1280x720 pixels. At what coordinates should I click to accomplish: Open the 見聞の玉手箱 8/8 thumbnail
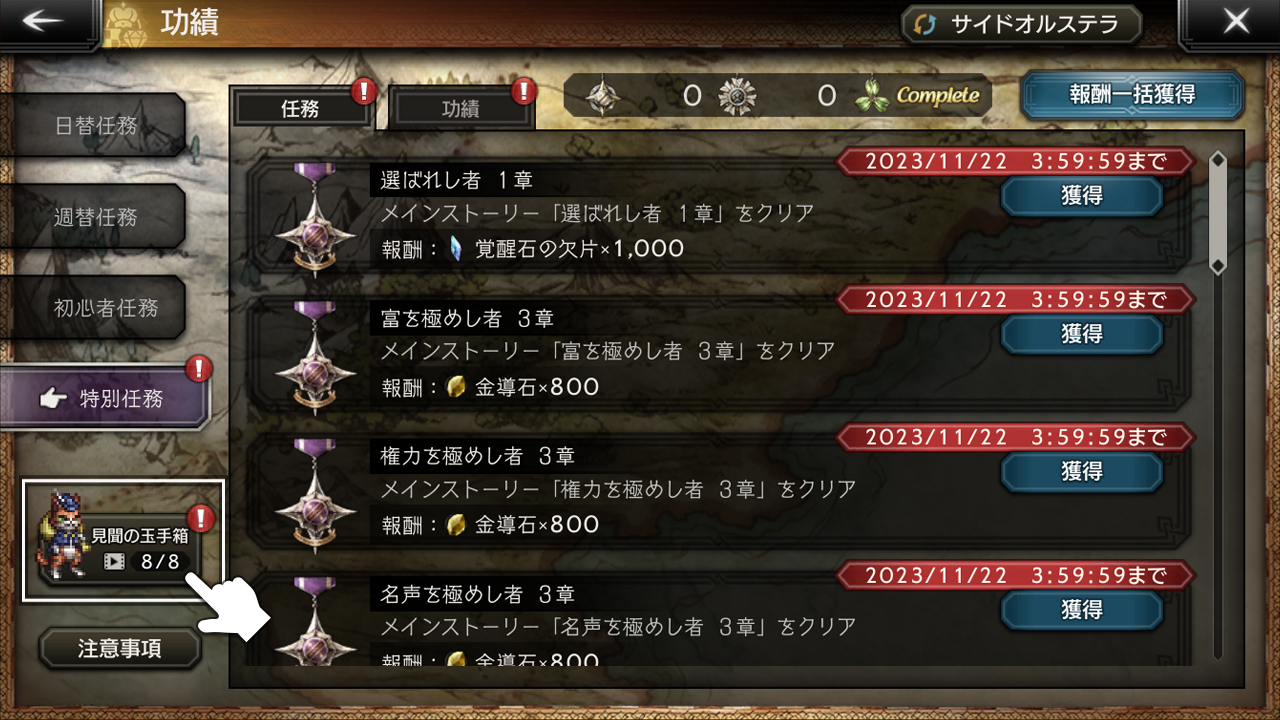[123, 541]
